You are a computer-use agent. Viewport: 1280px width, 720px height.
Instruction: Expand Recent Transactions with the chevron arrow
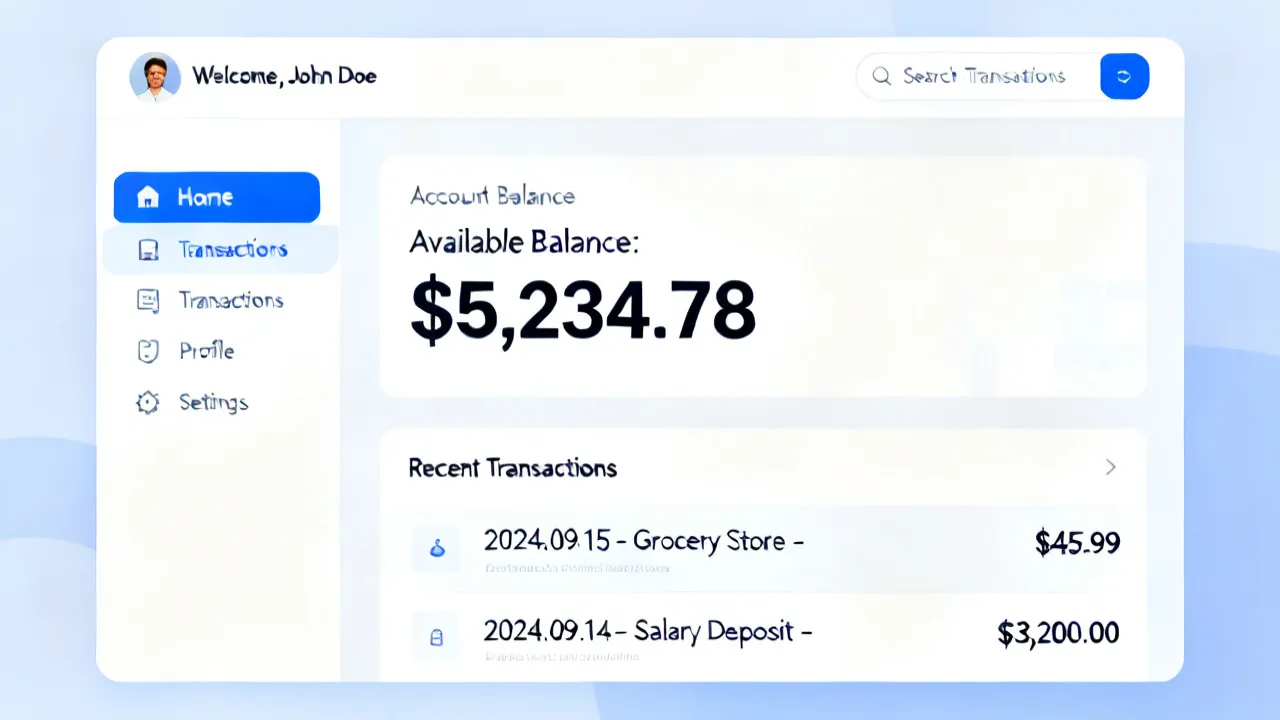(x=1110, y=467)
